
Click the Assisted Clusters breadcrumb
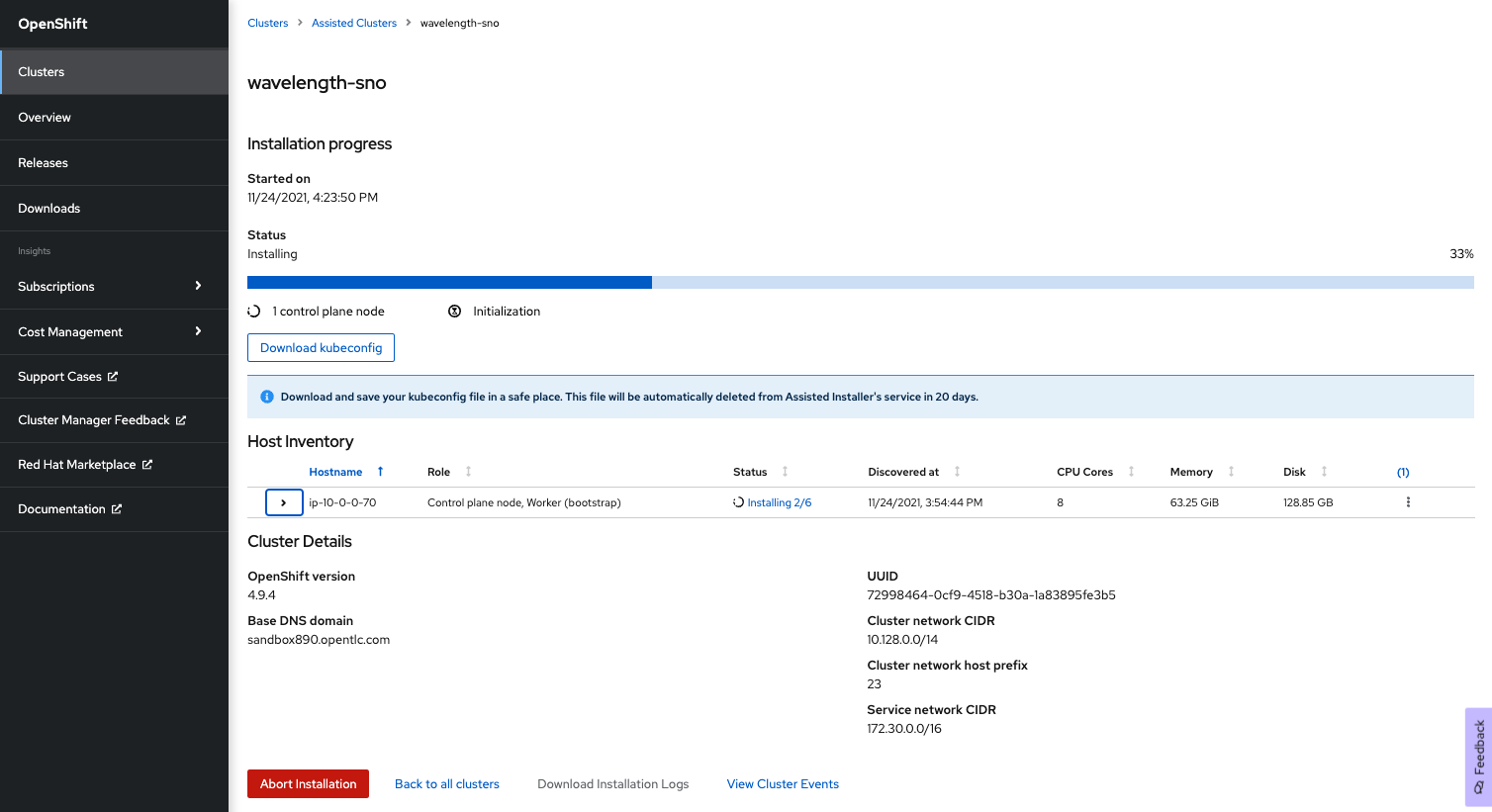click(x=354, y=23)
